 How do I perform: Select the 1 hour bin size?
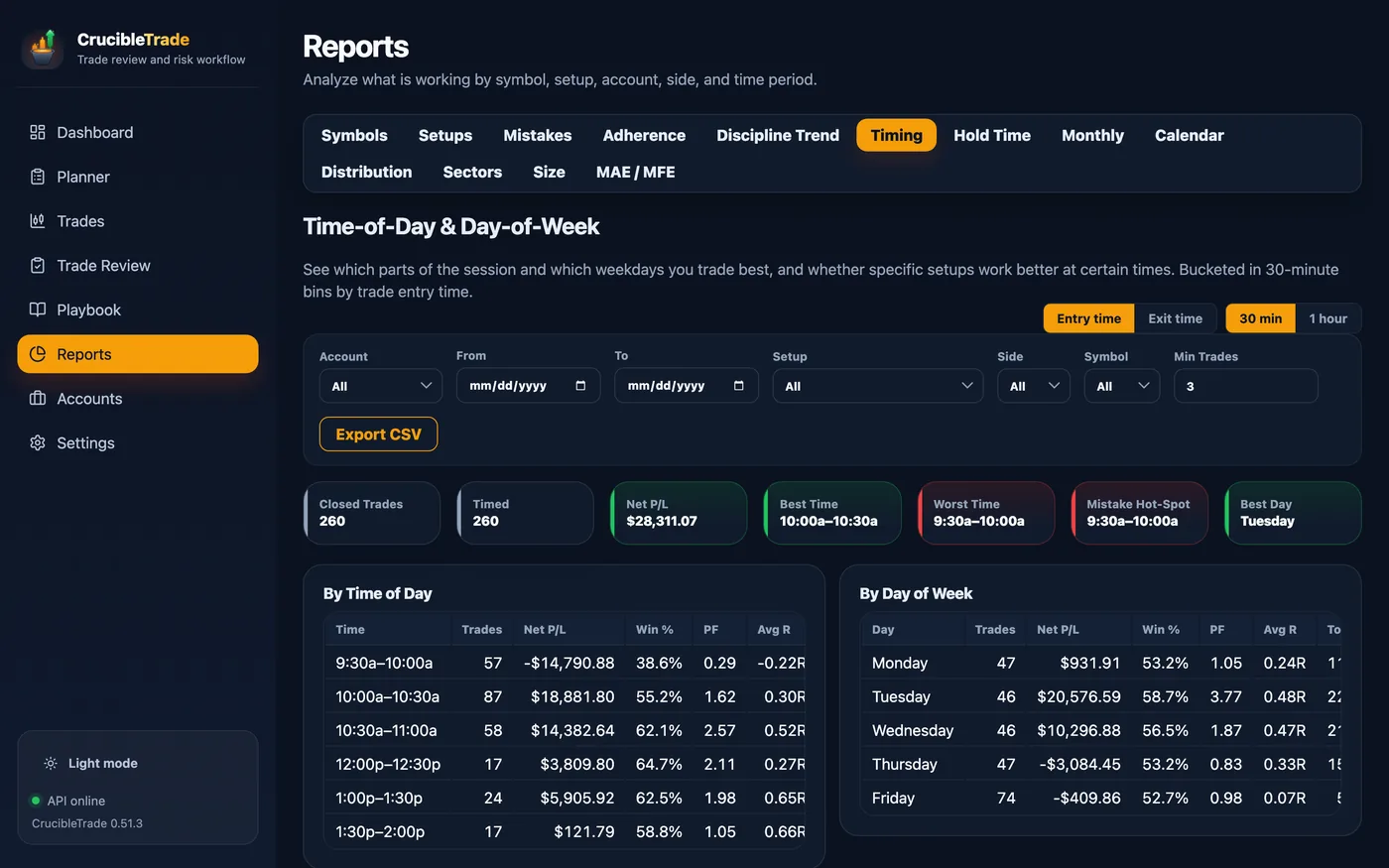pyautogui.click(x=1327, y=318)
